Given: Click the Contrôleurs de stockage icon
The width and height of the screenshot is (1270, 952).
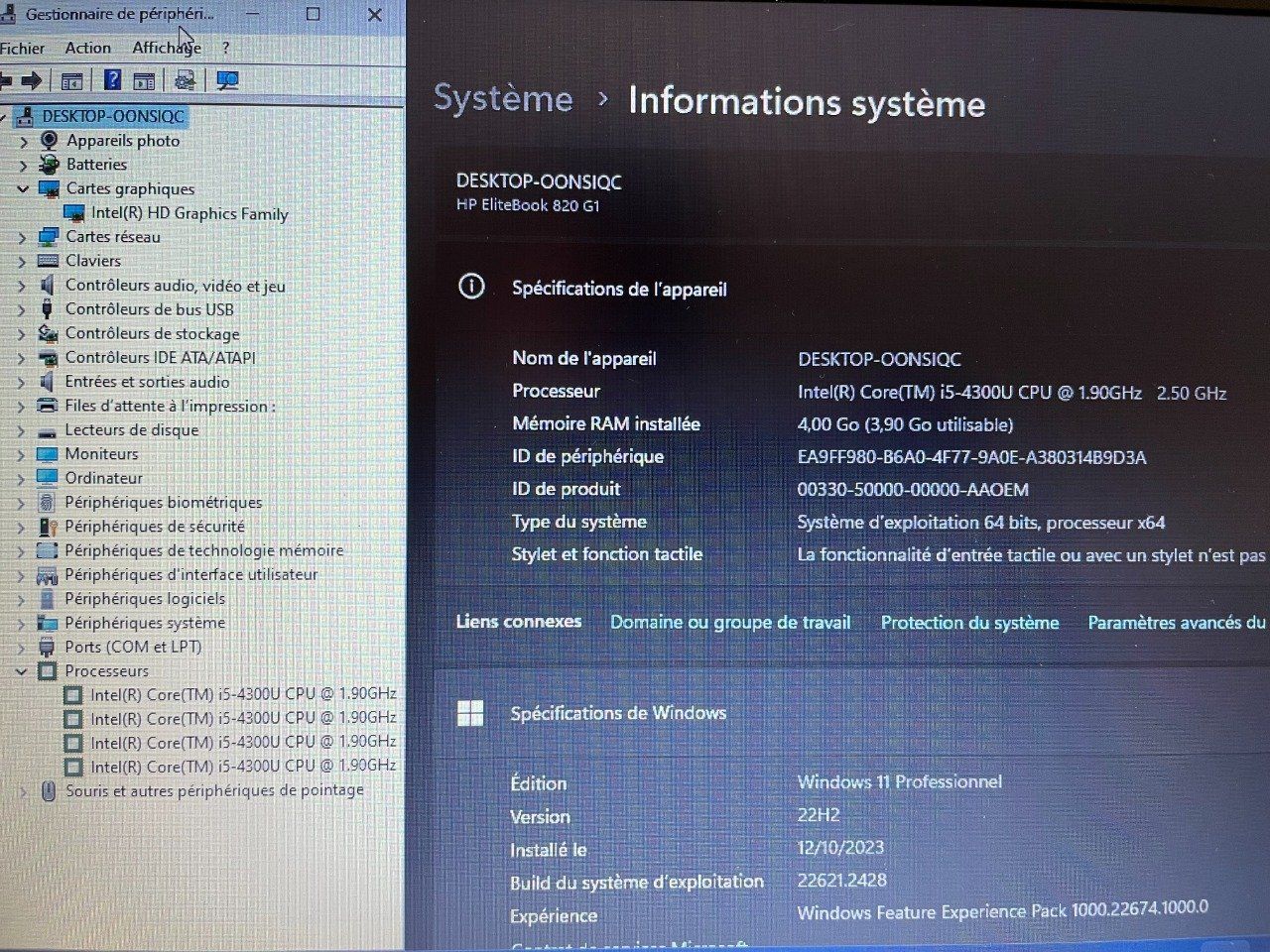Looking at the screenshot, I should click(47, 333).
